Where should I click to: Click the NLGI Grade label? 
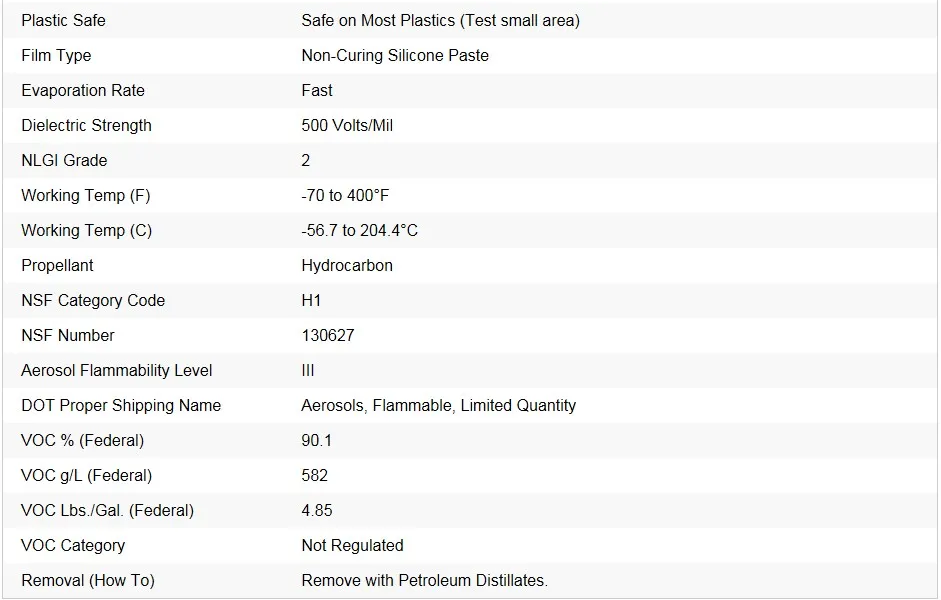64,160
